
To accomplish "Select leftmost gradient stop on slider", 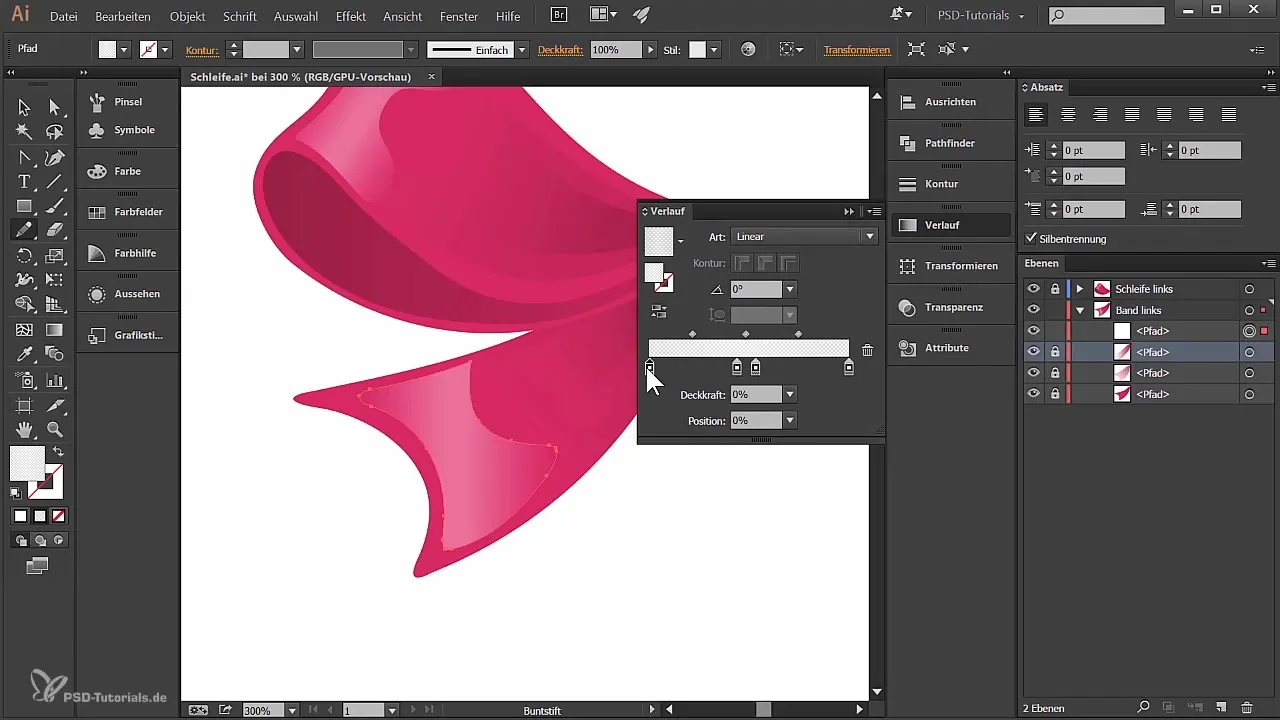I will point(649,368).
